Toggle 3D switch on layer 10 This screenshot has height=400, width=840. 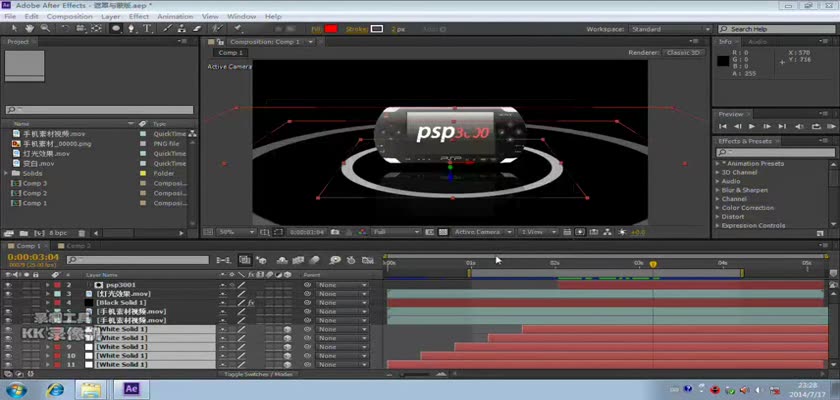click(x=287, y=356)
